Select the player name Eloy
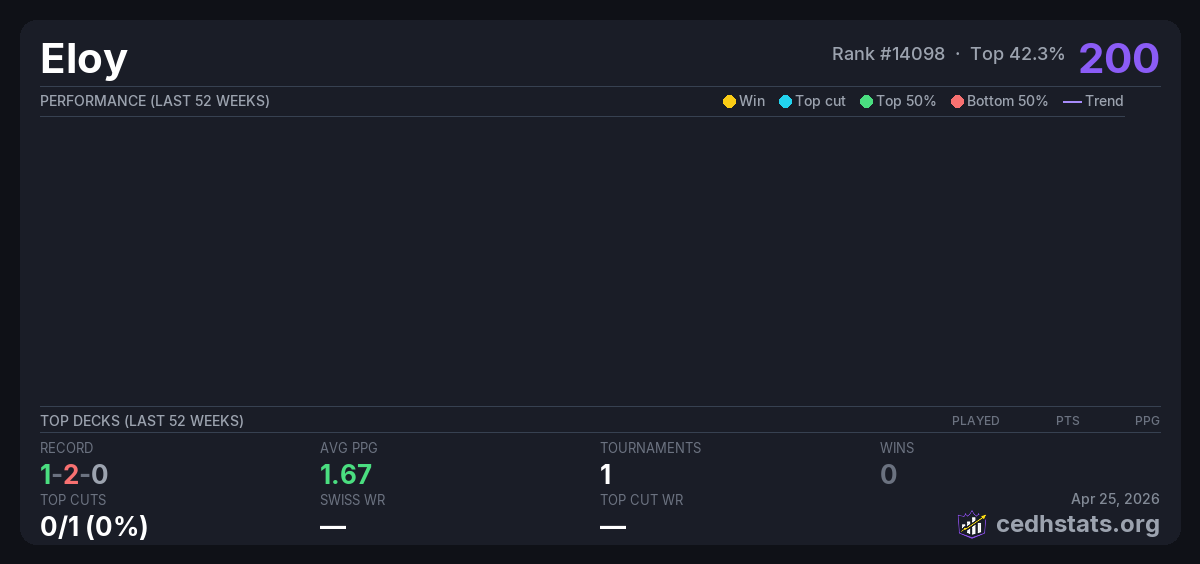Viewport: 1200px width, 564px height. tap(84, 59)
